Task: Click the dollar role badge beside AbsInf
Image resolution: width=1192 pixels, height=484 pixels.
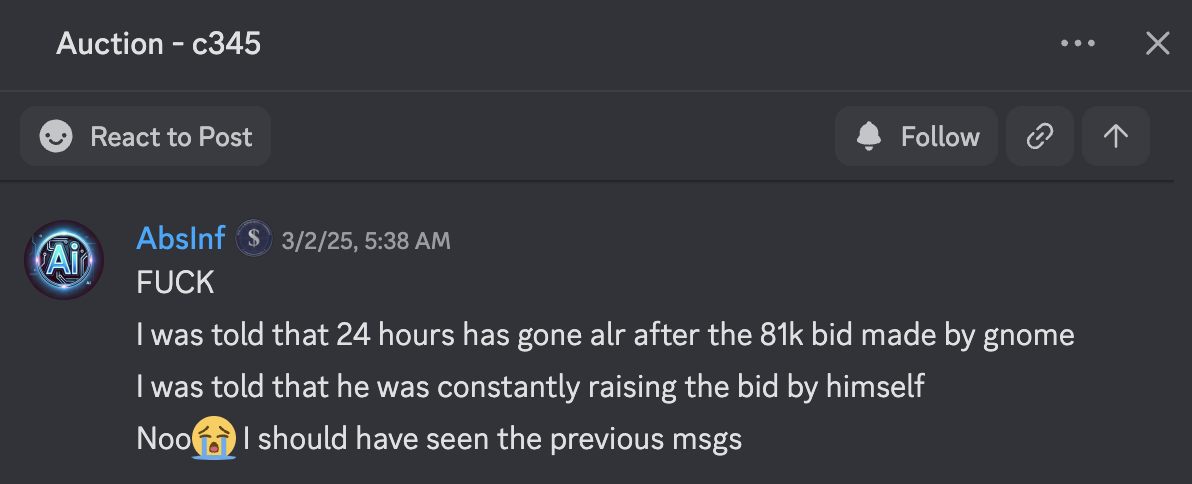Action: (x=254, y=240)
